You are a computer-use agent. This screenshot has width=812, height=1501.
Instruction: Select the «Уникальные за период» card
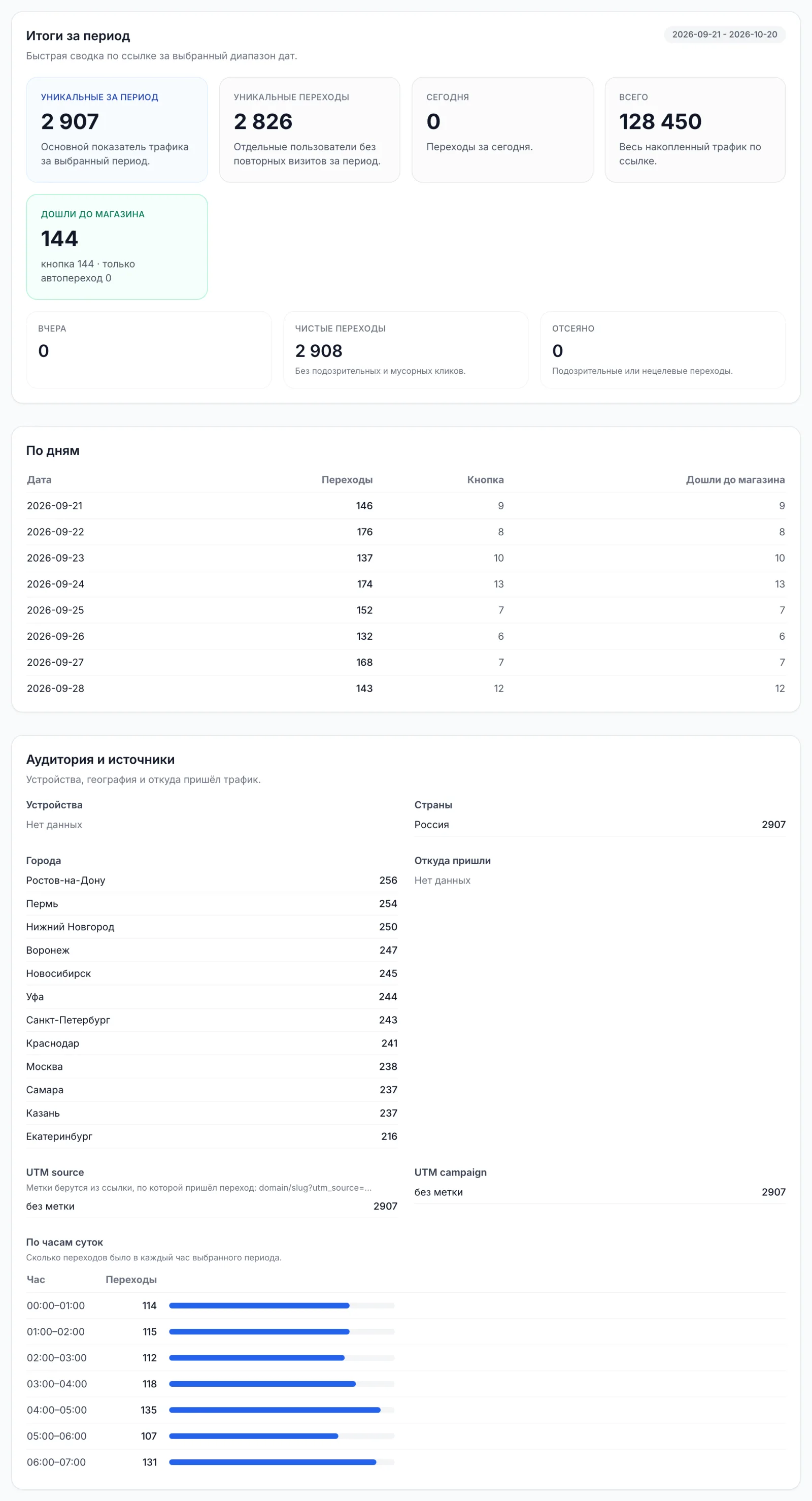117,130
